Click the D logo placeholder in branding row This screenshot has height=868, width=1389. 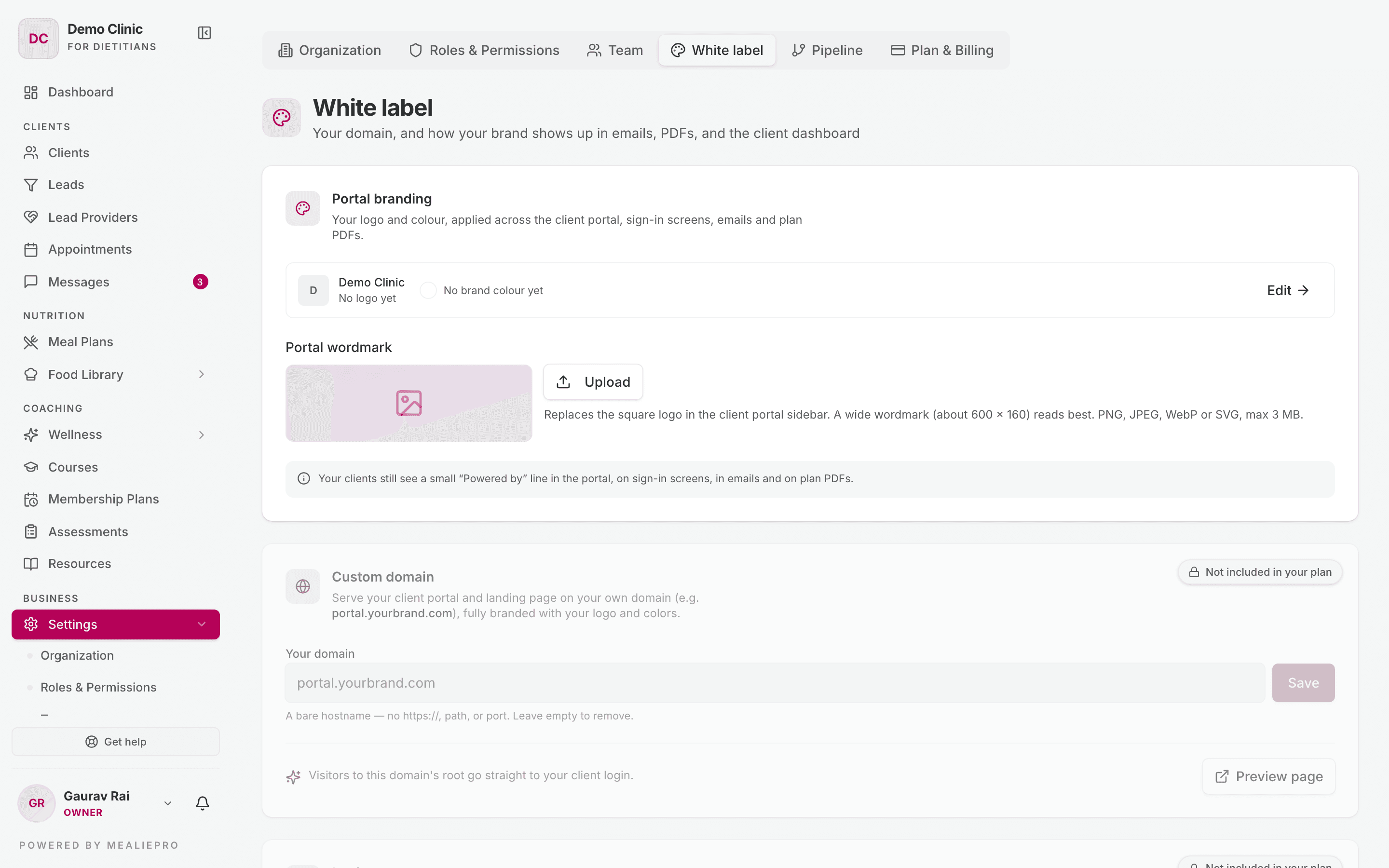coord(313,290)
